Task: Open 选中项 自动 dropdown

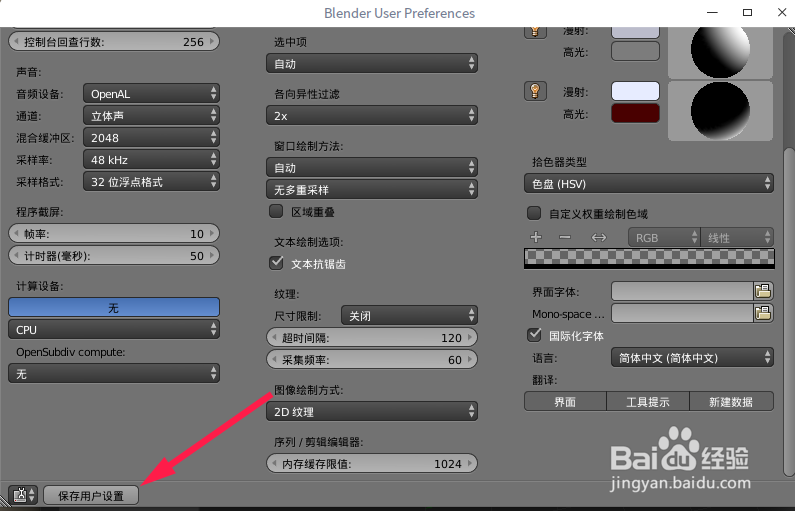Action: click(x=372, y=63)
